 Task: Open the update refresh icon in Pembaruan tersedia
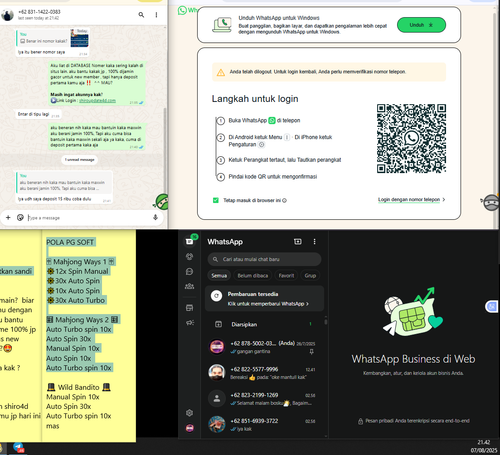(x=217, y=295)
